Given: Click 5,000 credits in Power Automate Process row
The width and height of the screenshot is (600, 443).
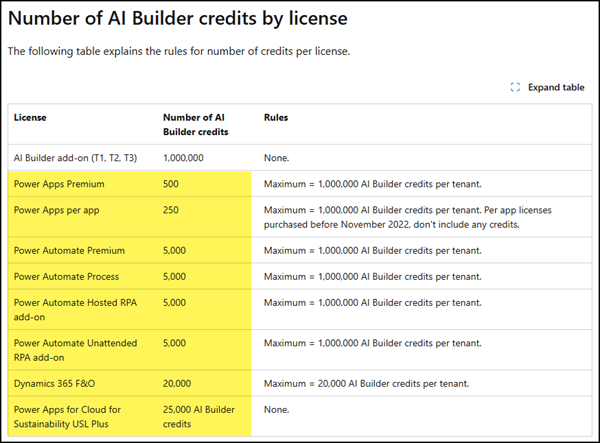Looking at the screenshot, I should 174,277.
